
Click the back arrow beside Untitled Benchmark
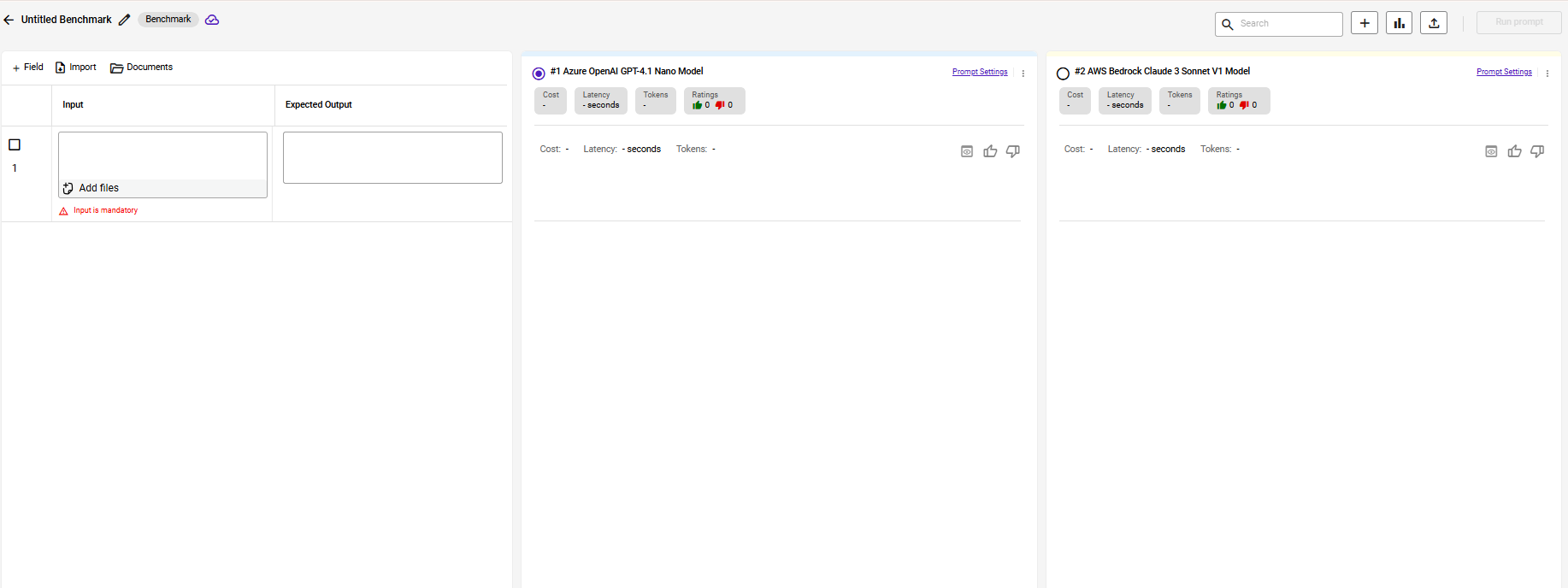pyautogui.click(x=9, y=20)
